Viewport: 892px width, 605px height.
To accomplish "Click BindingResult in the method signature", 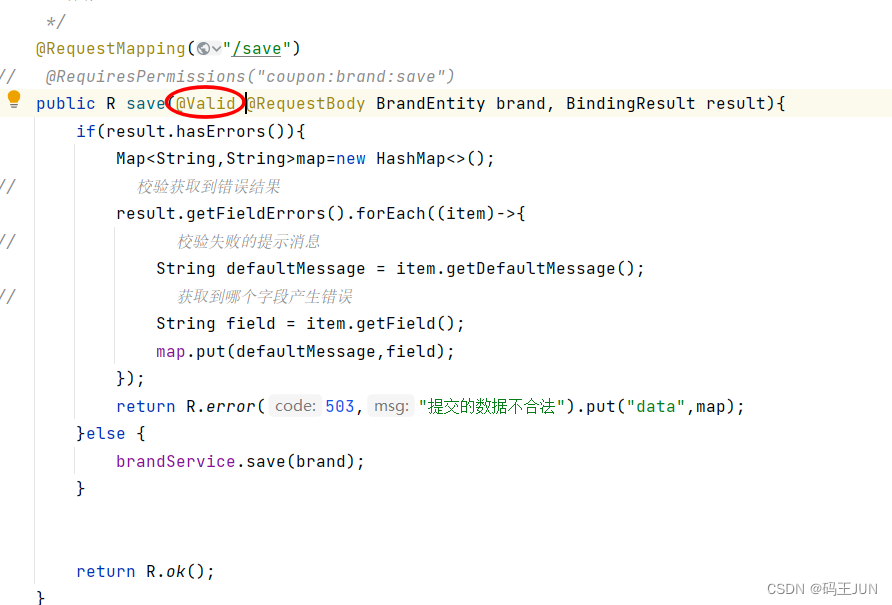I will point(630,104).
